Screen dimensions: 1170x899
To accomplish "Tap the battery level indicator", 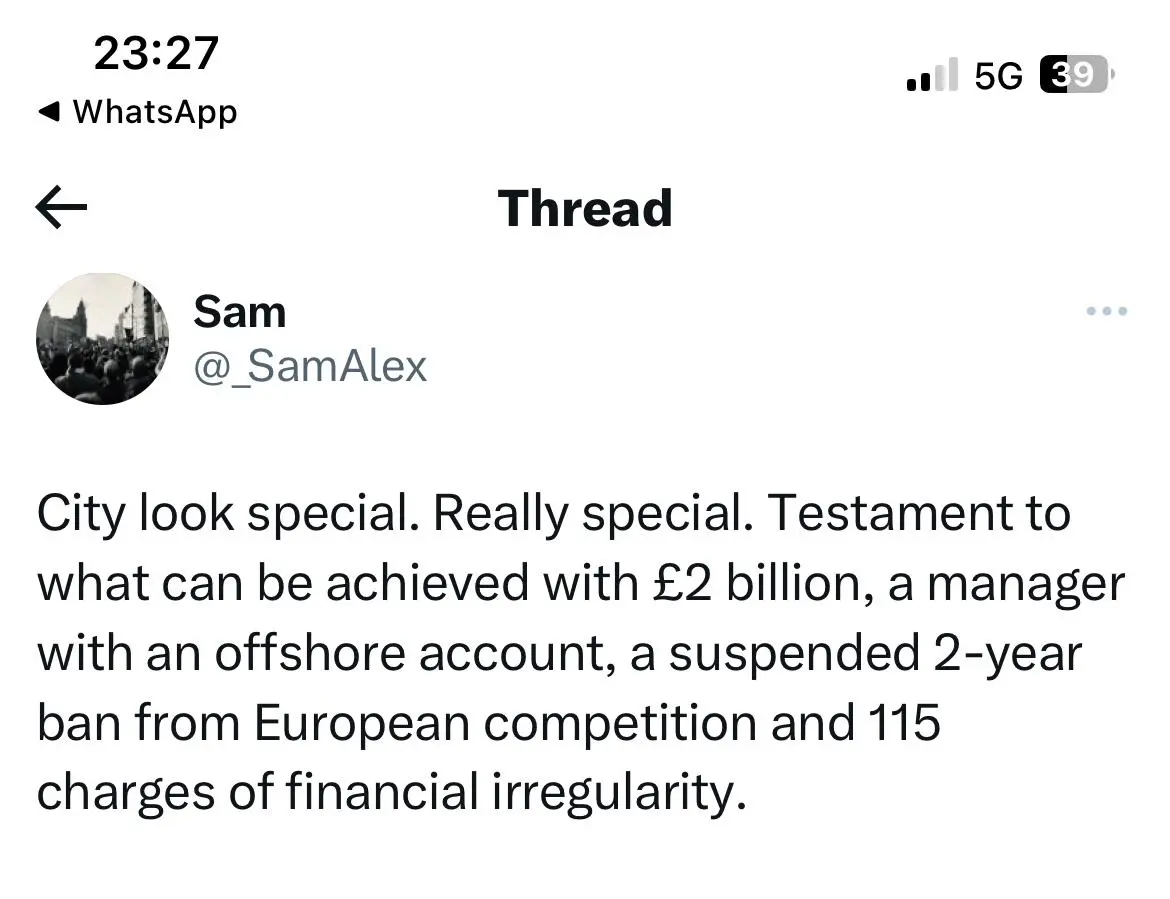I will click(x=1076, y=75).
